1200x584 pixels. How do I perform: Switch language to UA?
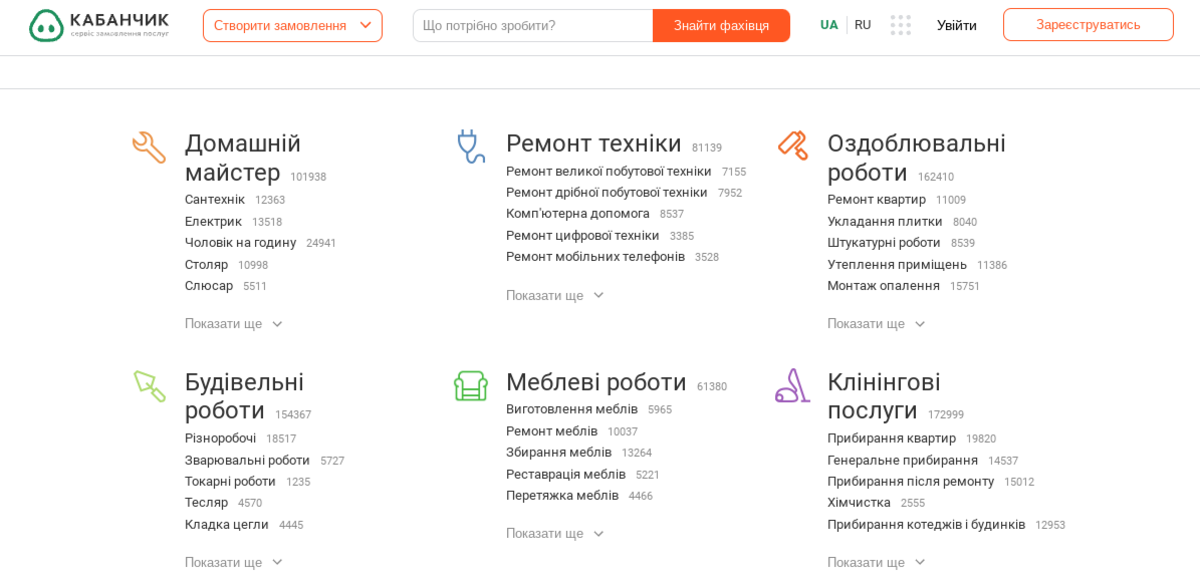[x=828, y=24]
